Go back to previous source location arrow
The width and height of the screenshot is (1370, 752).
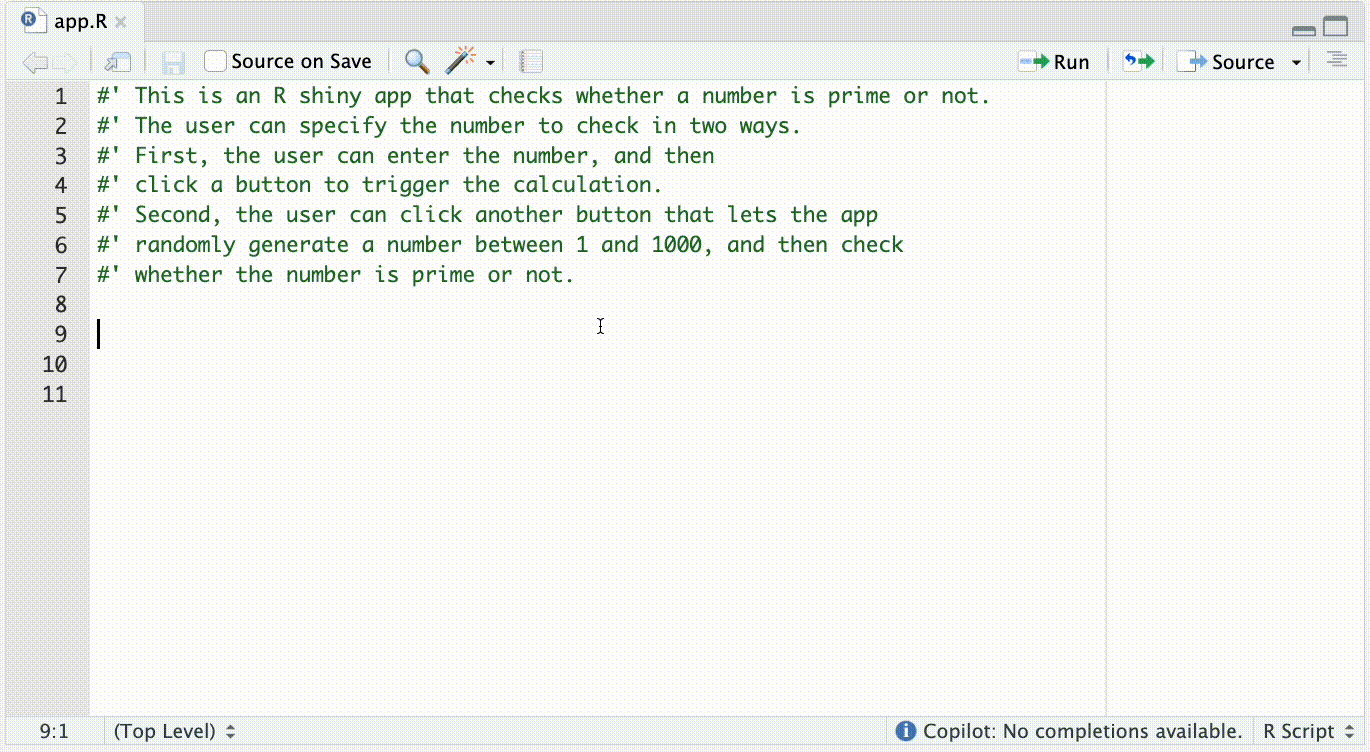(35, 62)
